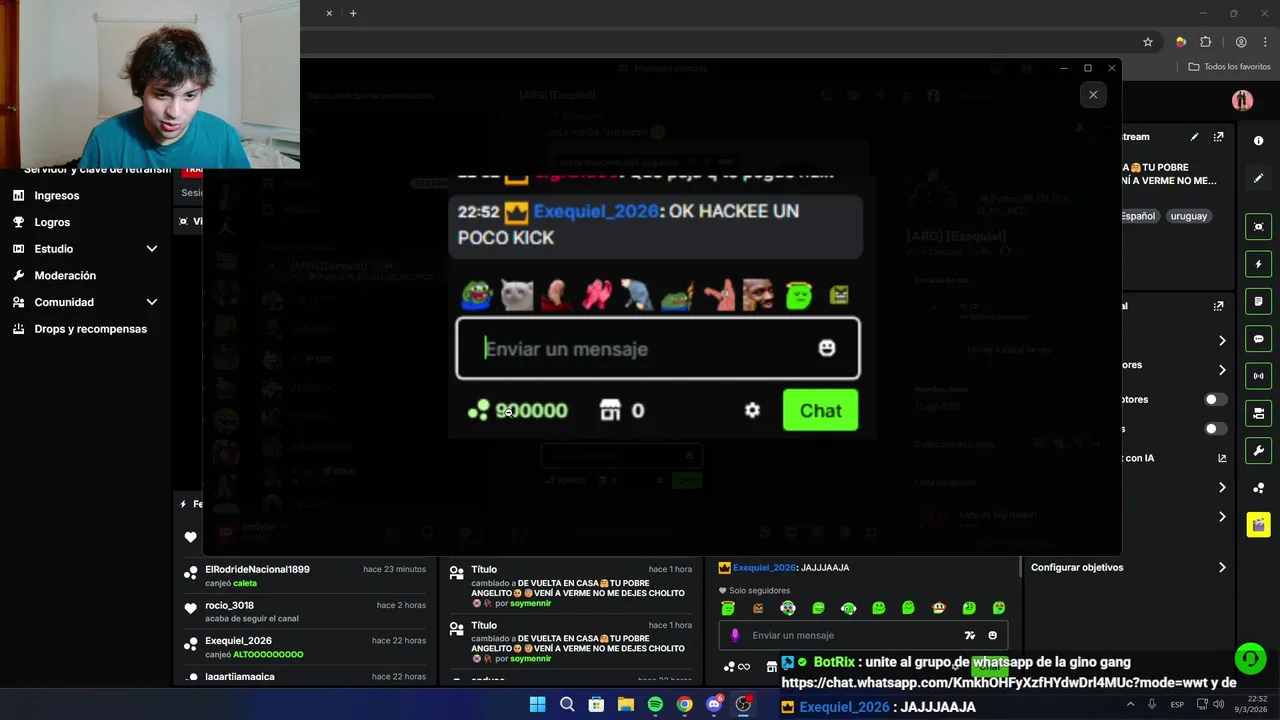Click the uruguay tag
The image size is (1280, 720).
coord(1188,216)
